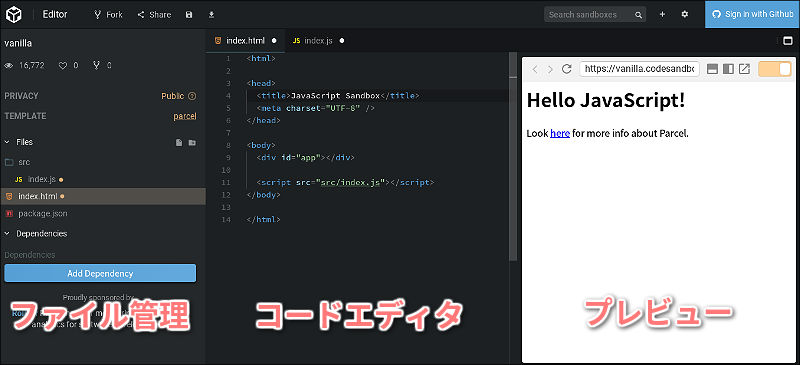Go back in preview browser
This screenshot has height=365, width=800.
(534, 69)
